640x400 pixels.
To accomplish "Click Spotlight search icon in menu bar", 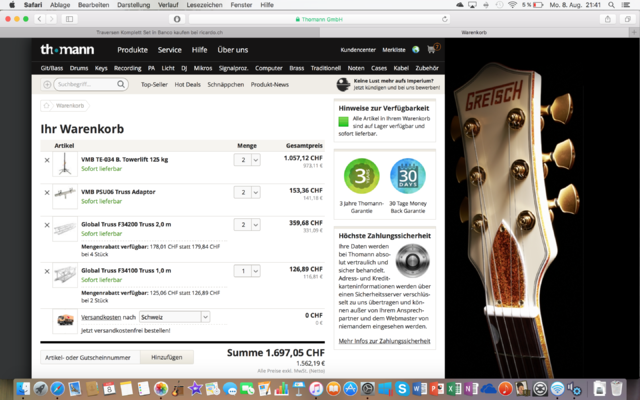I will point(611,5).
